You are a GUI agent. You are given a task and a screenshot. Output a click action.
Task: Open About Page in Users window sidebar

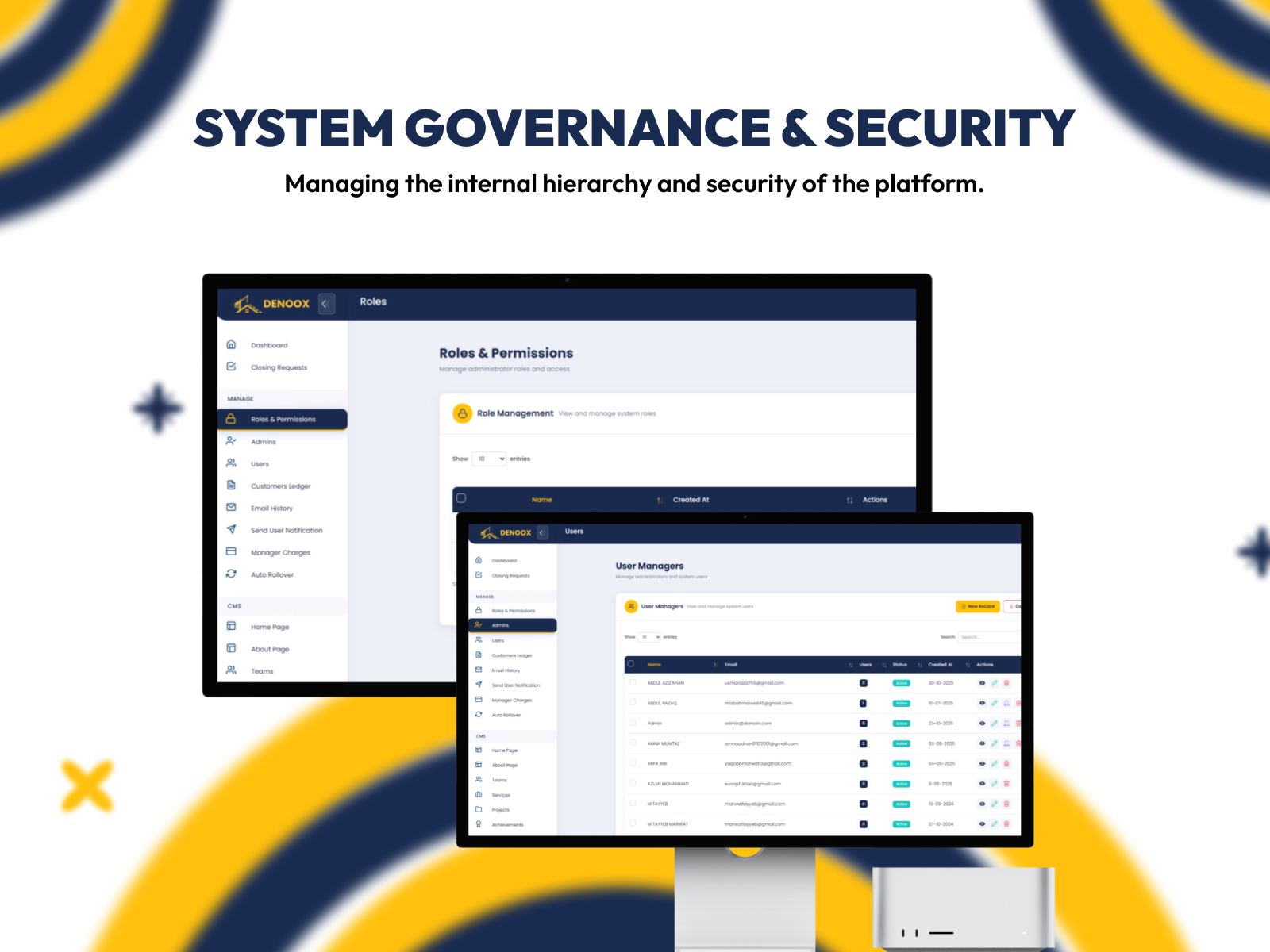click(x=504, y=766)
